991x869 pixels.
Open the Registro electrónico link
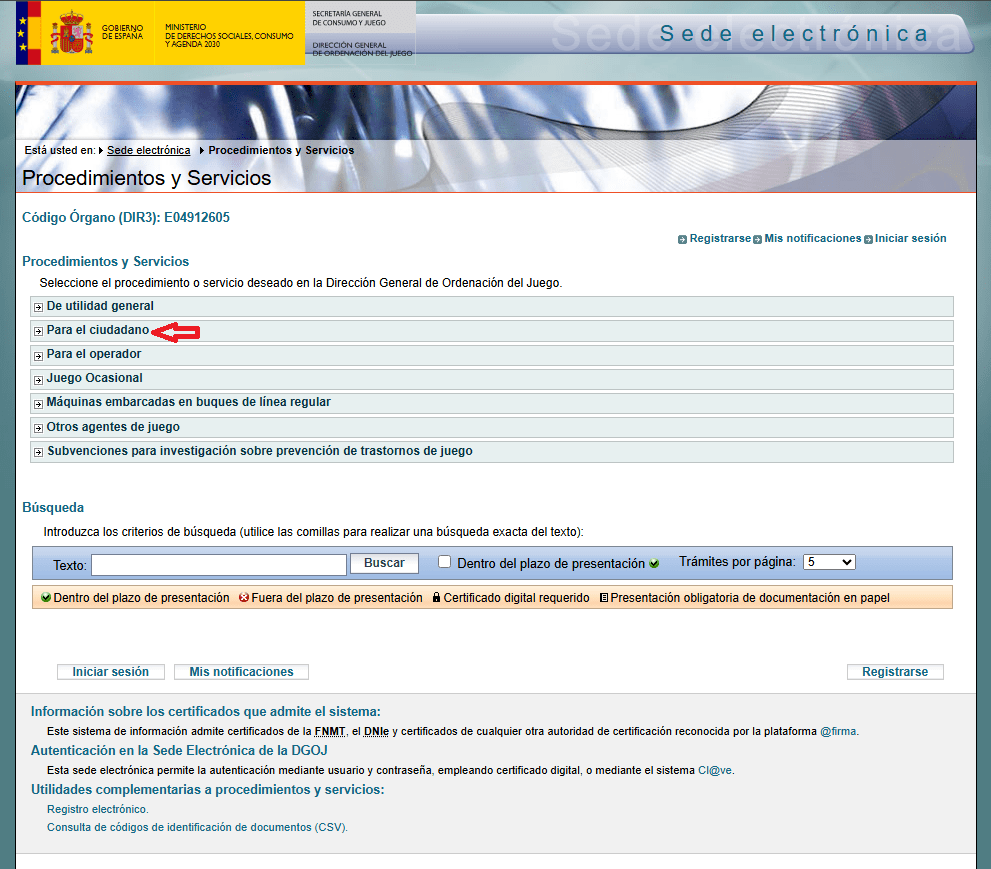click(97, 809)
